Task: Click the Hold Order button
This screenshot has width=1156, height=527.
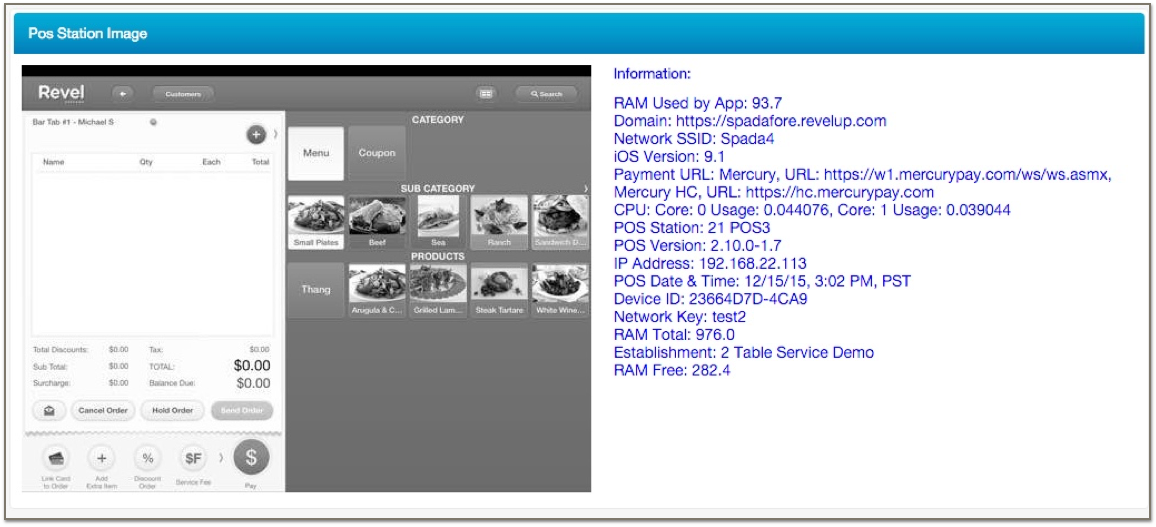Action: pyautogui.click(x=173, y=411)
